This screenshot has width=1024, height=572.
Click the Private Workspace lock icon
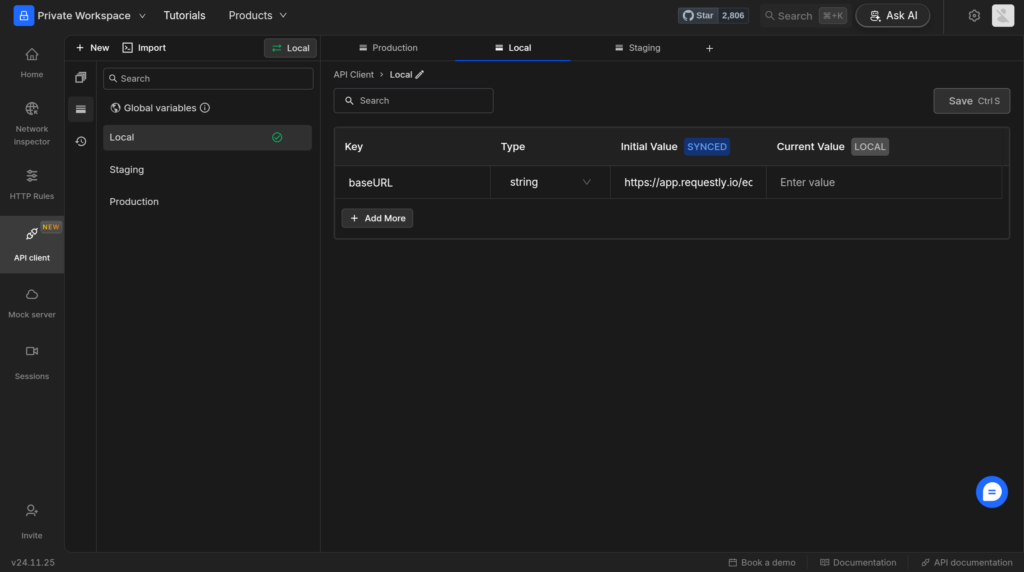point(24,15)
